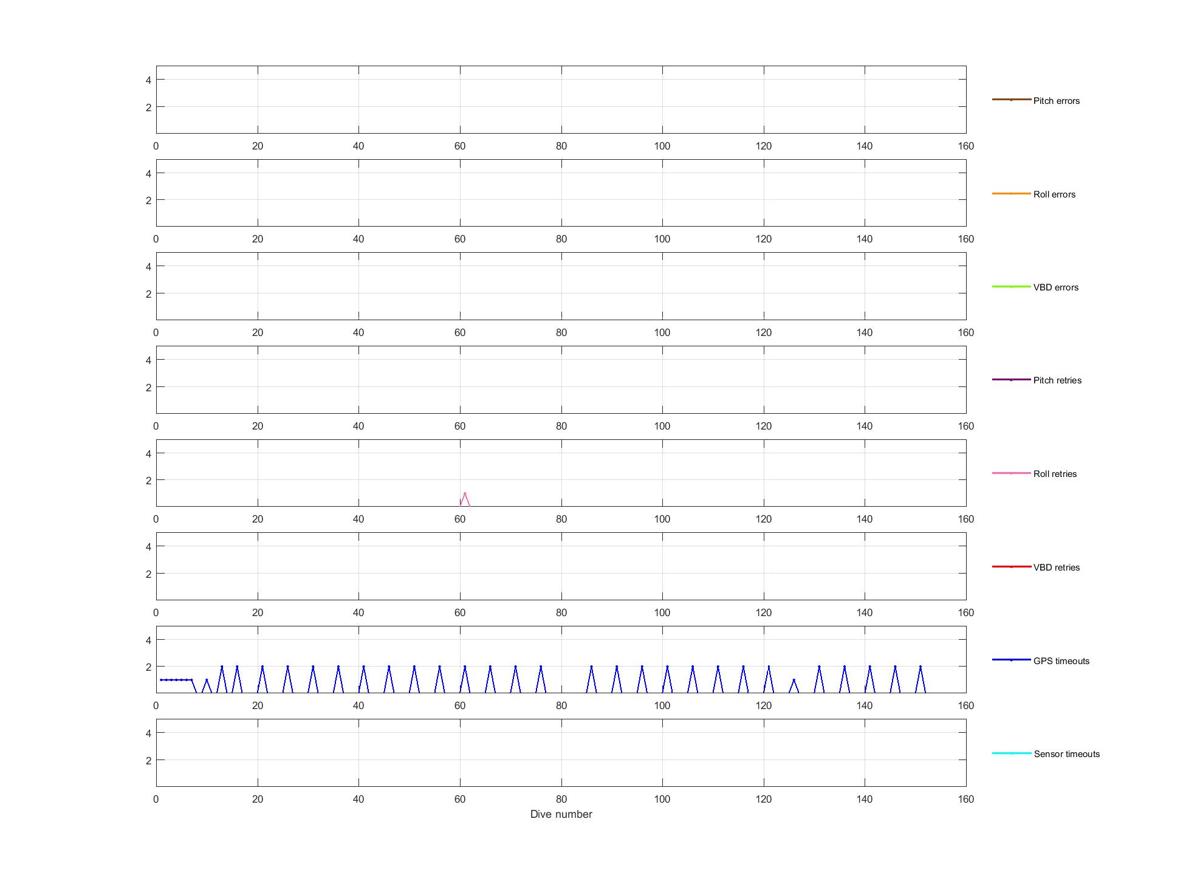Click the small GPS timeouts peak near dive 126
The height and width of the screenshot is (885, 1200).
(x=794, y=686)
